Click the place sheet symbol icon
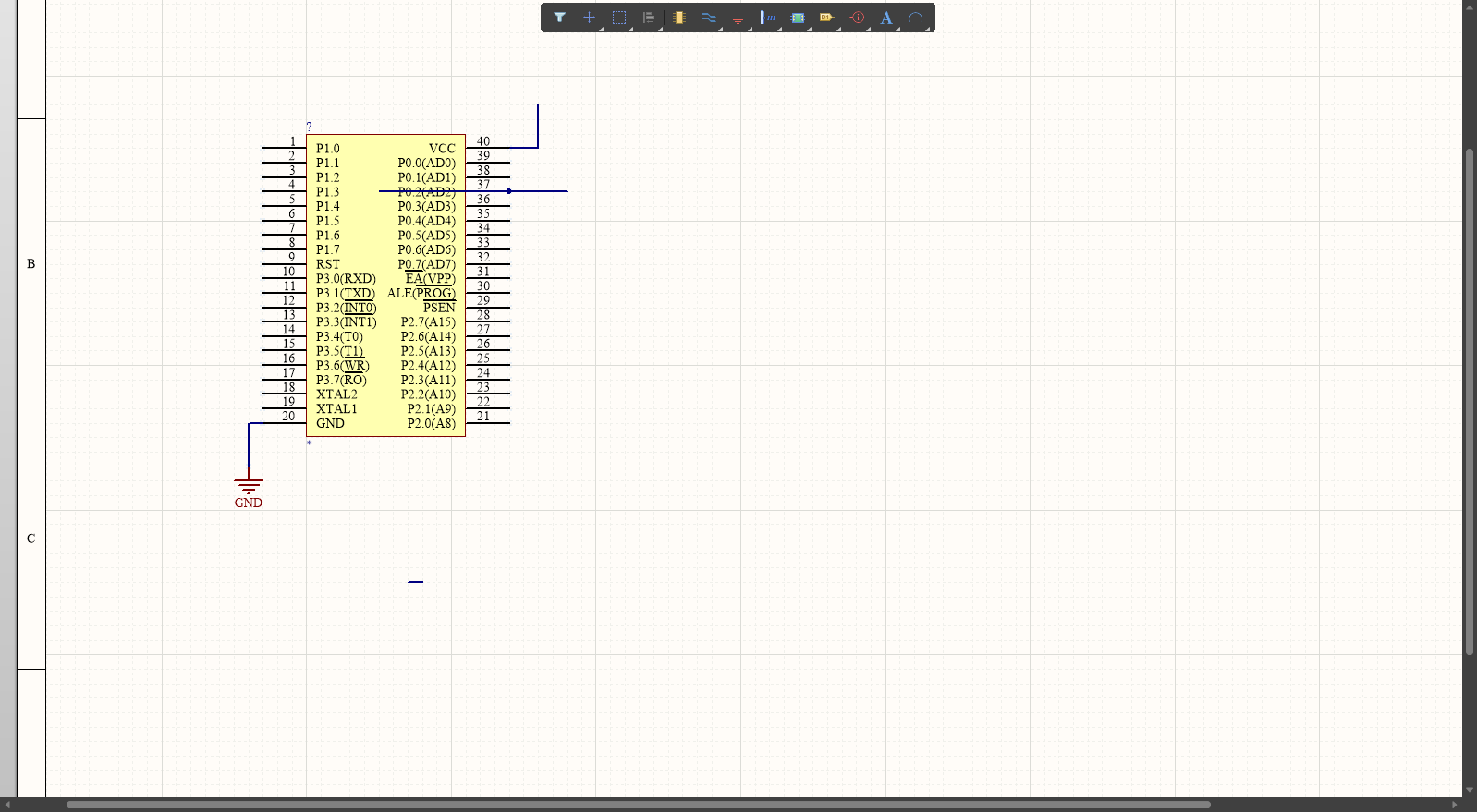 point(798,18)
